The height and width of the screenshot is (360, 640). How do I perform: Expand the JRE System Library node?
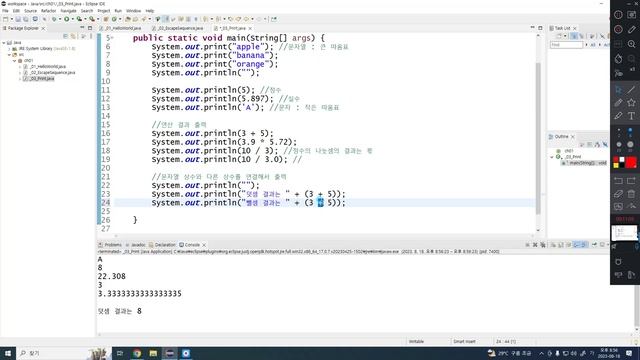pos(9,49)
